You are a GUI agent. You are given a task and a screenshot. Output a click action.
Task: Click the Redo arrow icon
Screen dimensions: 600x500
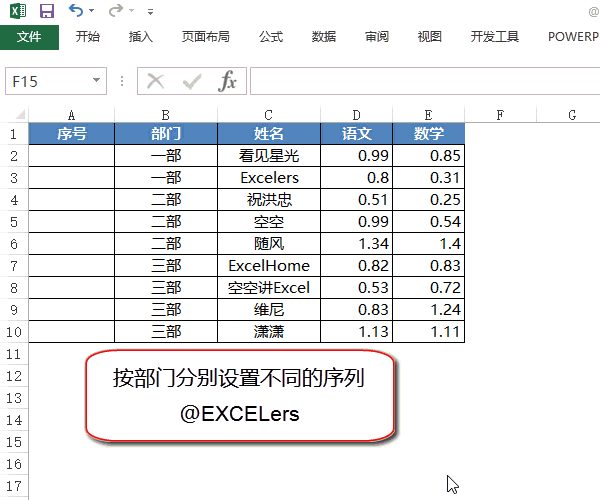click(115, 11)
